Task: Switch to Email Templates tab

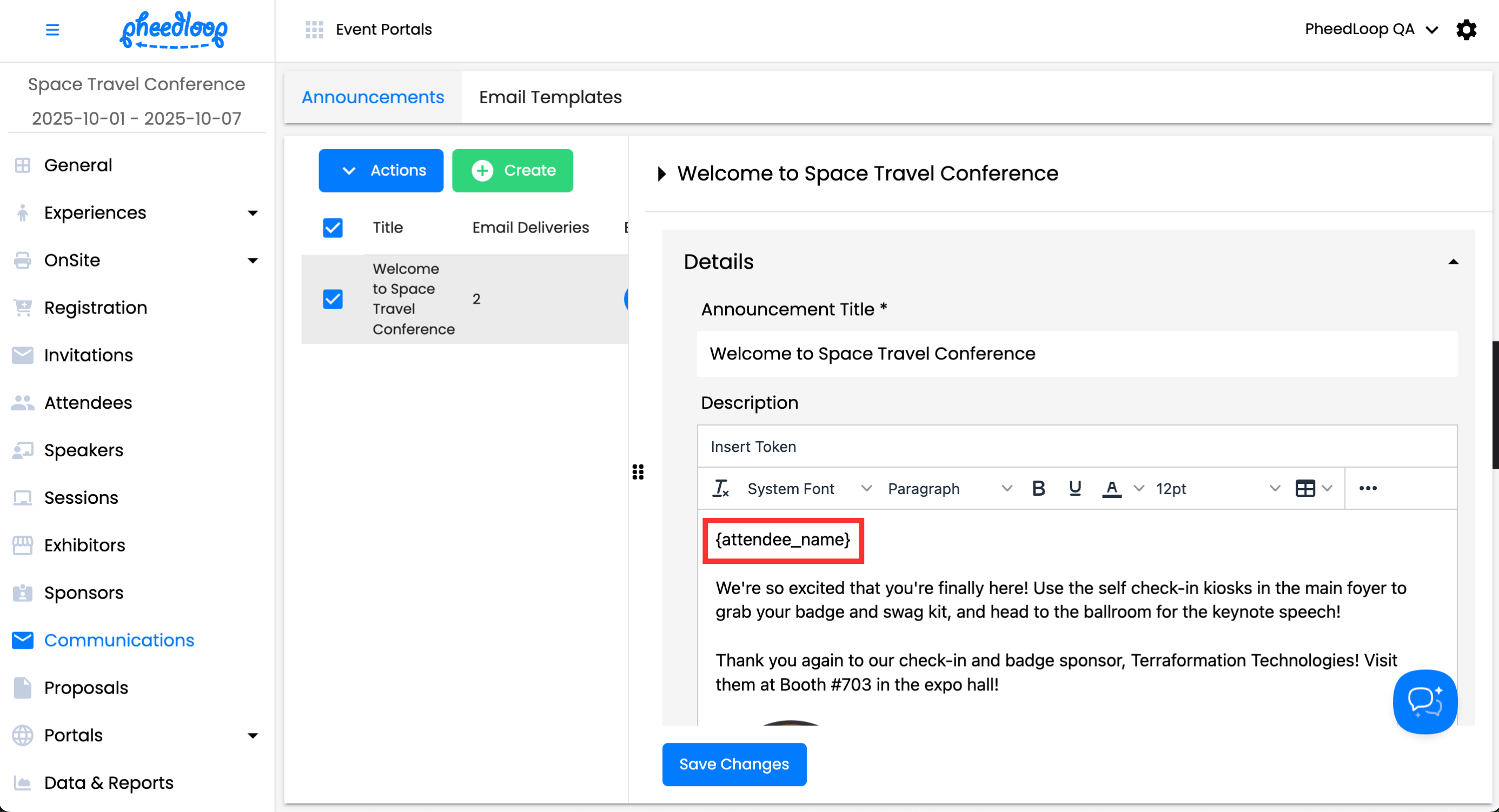Action: 550,97
